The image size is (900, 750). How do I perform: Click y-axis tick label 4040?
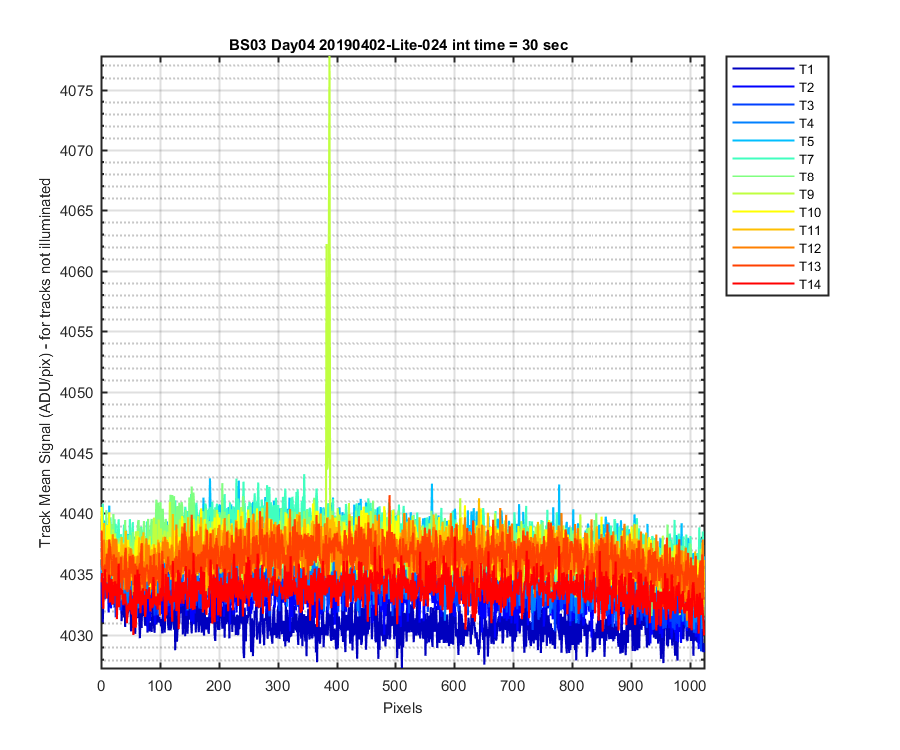(76, 514)
